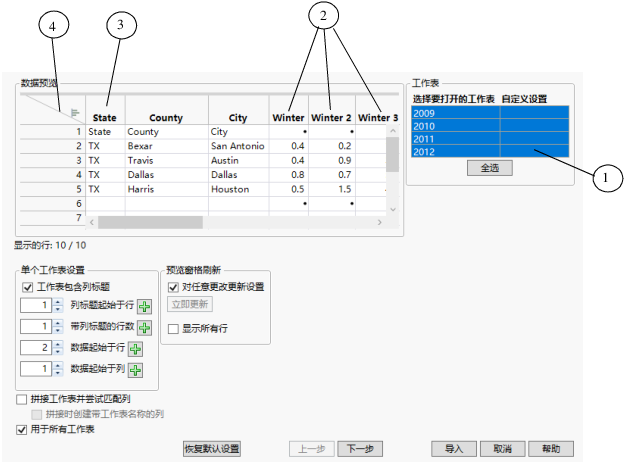The height and width of the screenshot is (464, 625).
Task: Toggle 用于所有工作表 checkbox
Action: [22, 430]
